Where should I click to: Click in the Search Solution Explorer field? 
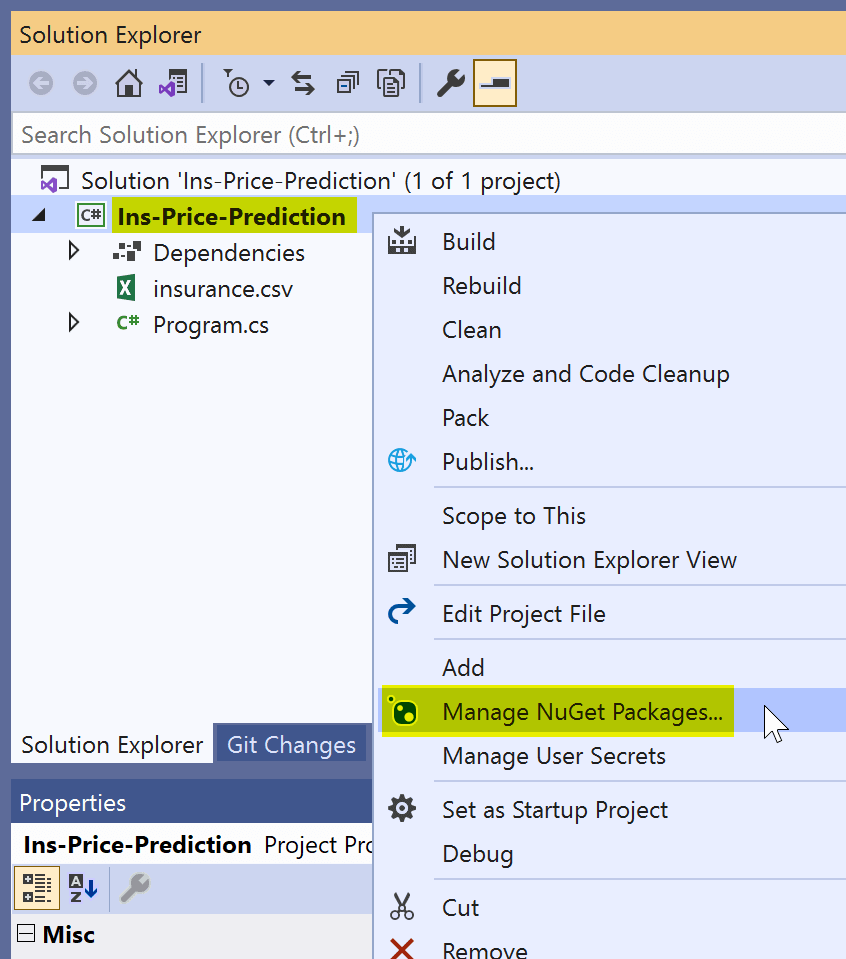point(428,135)
